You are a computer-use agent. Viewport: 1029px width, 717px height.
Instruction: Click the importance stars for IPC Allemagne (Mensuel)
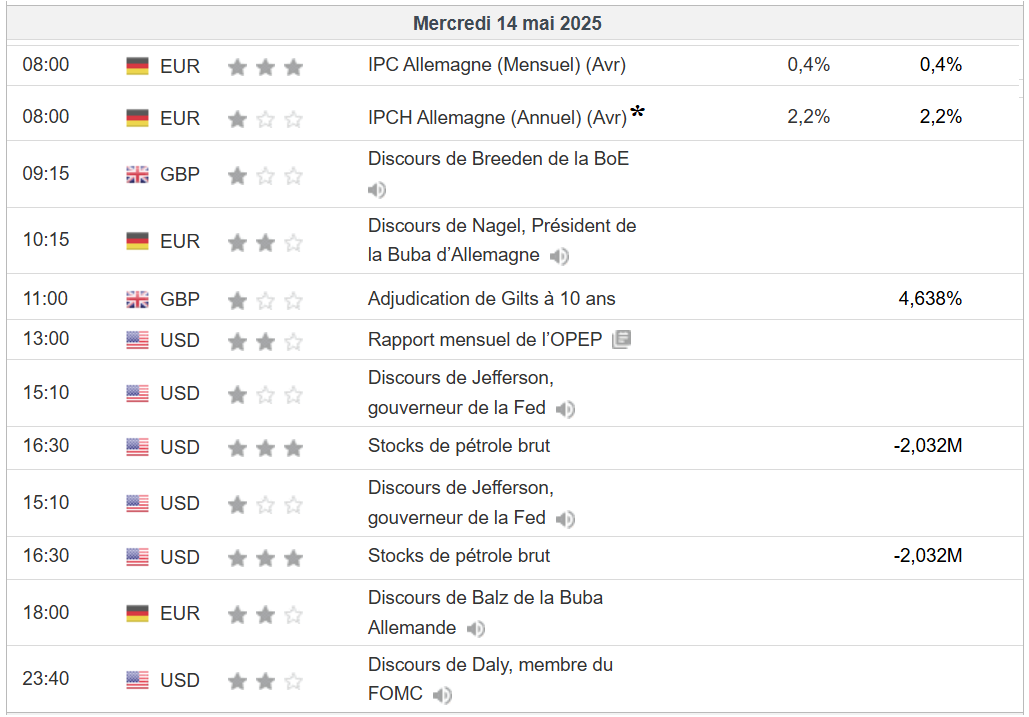point(265,67)
